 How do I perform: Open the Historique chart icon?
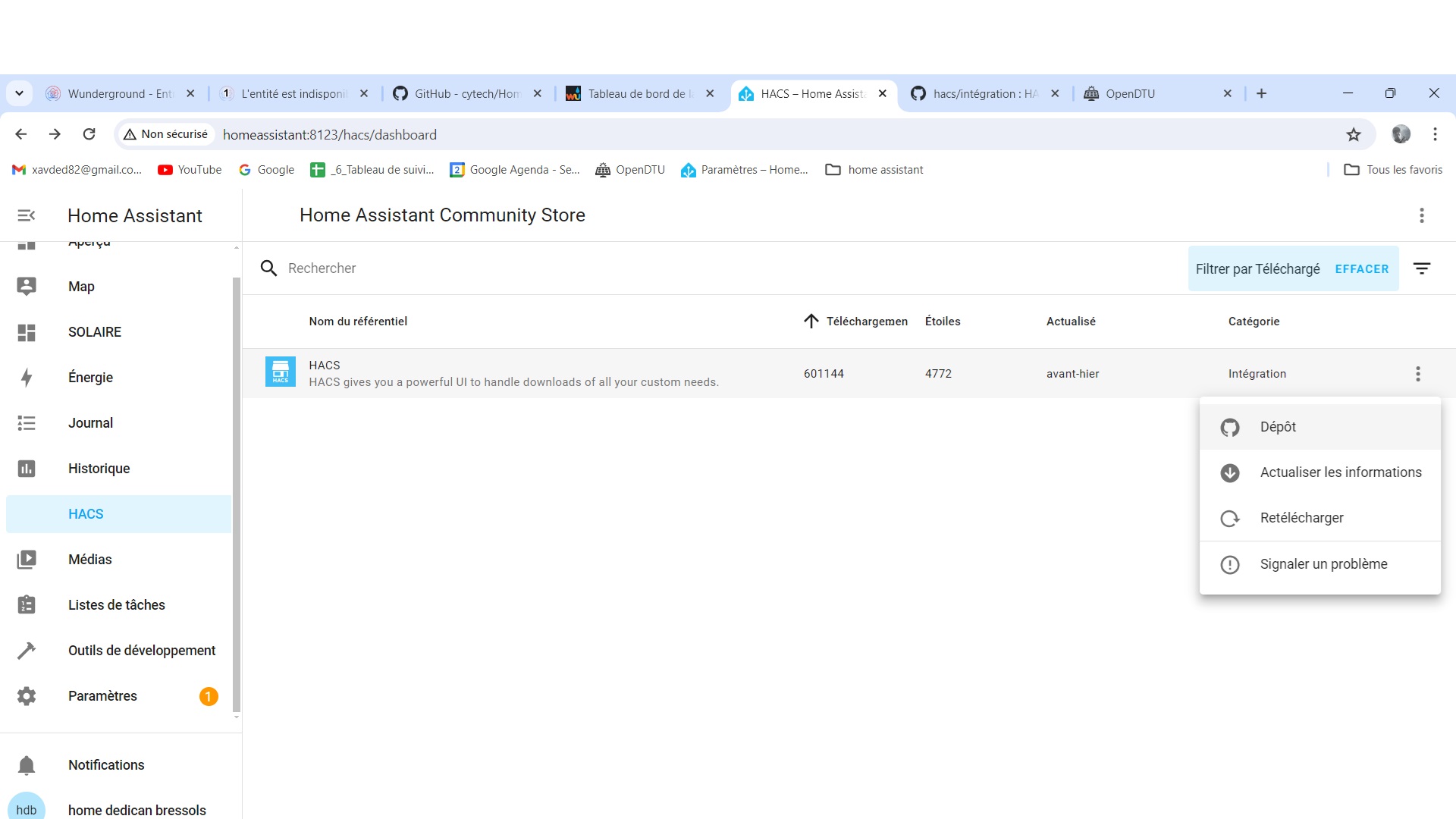[x=27, y=469]
